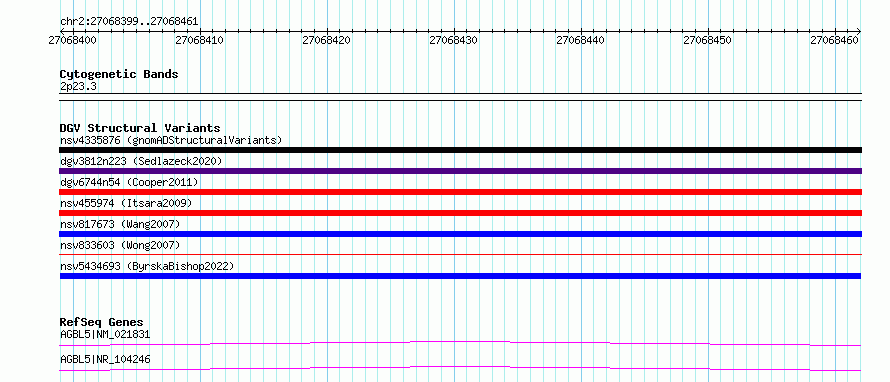Screen dimensions: 890x382
Task: Click ruler position 27068460
Action: 834,40
